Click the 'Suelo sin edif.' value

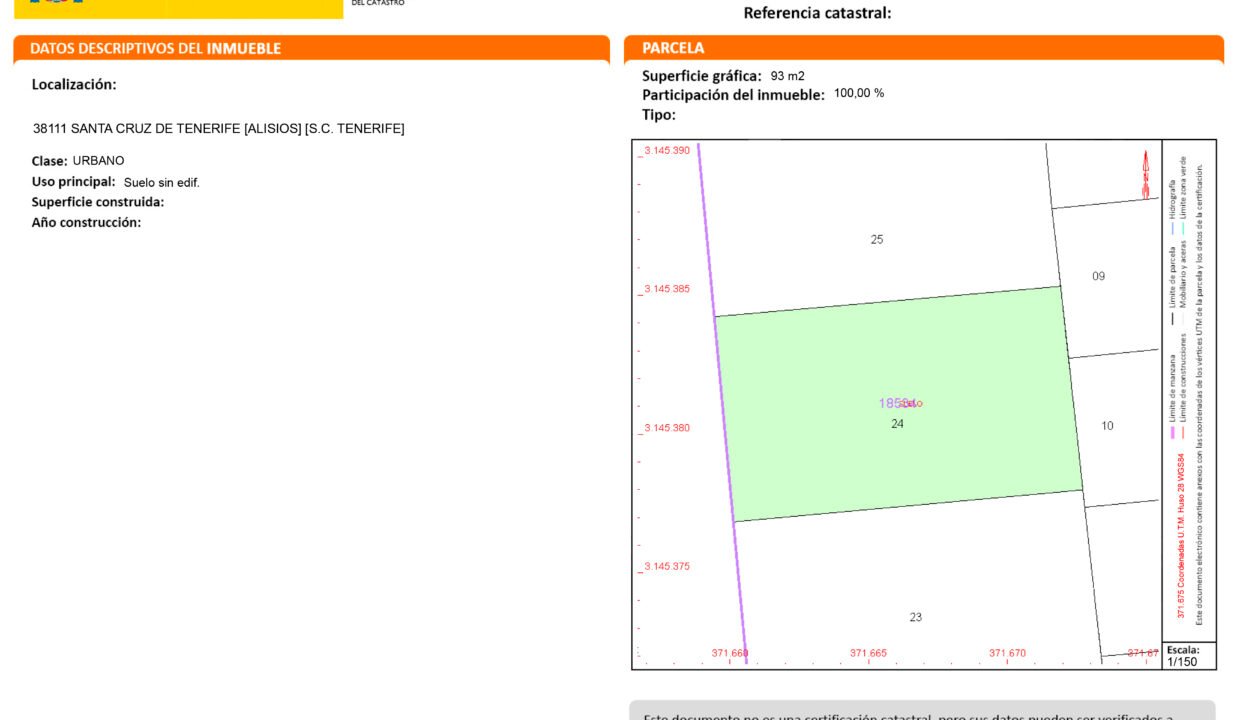click(162, 183)
